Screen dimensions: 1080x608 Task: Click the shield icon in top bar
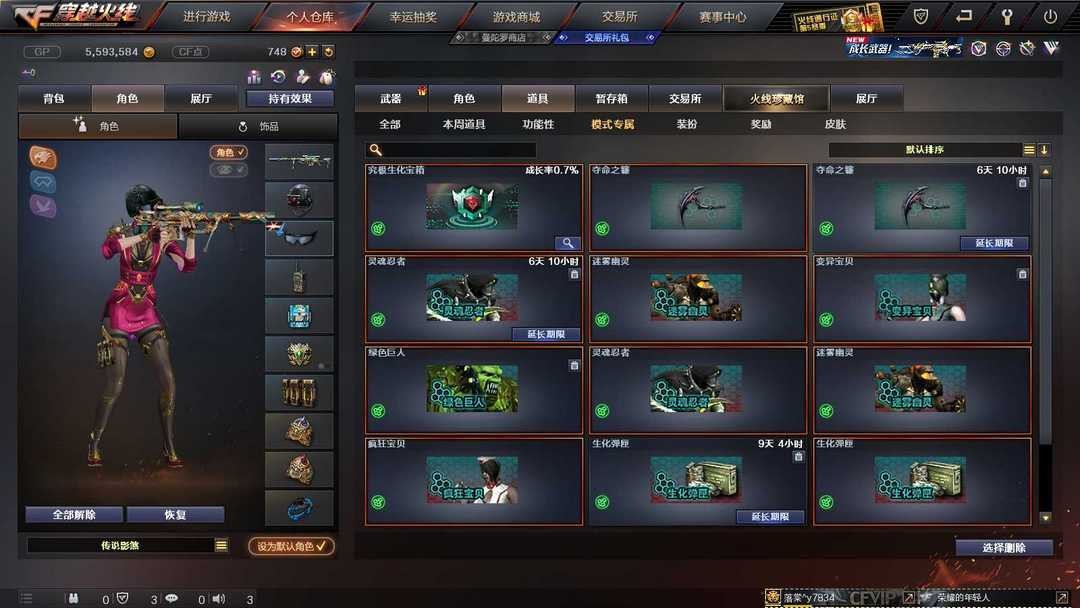(x=920, y=17)
